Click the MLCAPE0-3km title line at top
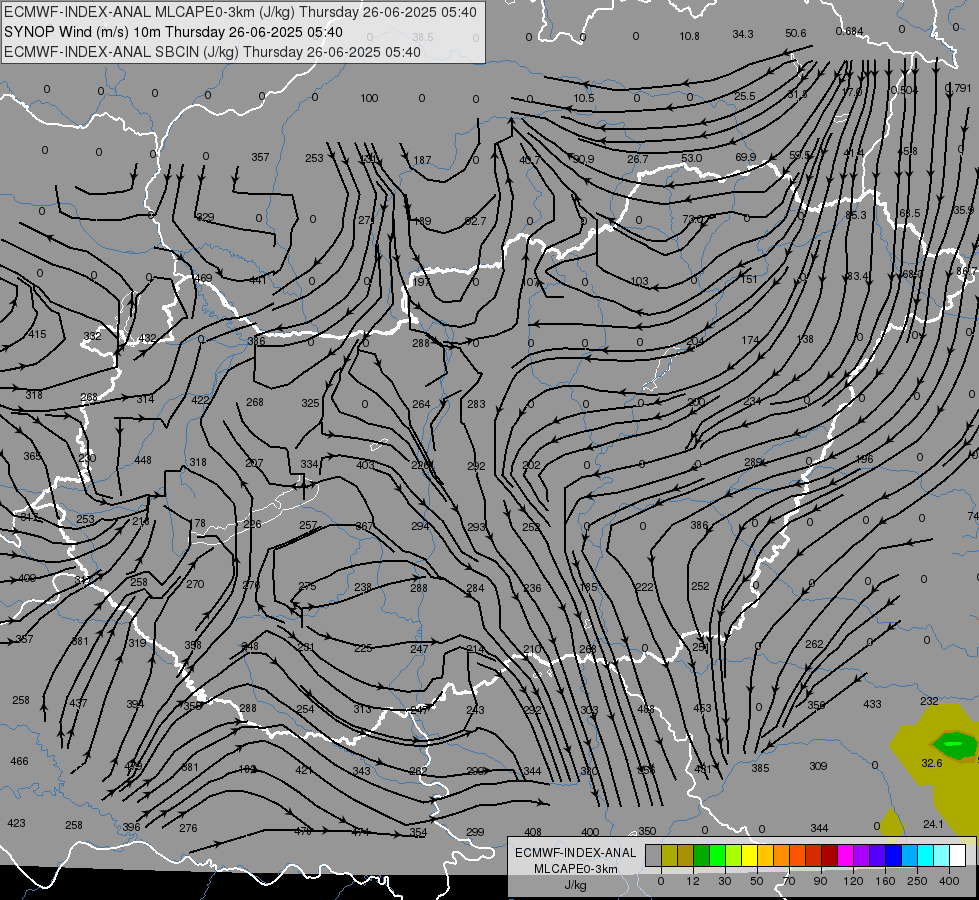979x900 pixels. point(240,12)
